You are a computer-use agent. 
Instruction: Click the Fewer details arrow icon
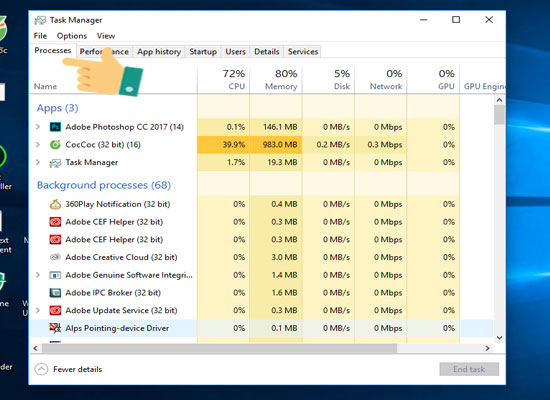tap(41, 369)
